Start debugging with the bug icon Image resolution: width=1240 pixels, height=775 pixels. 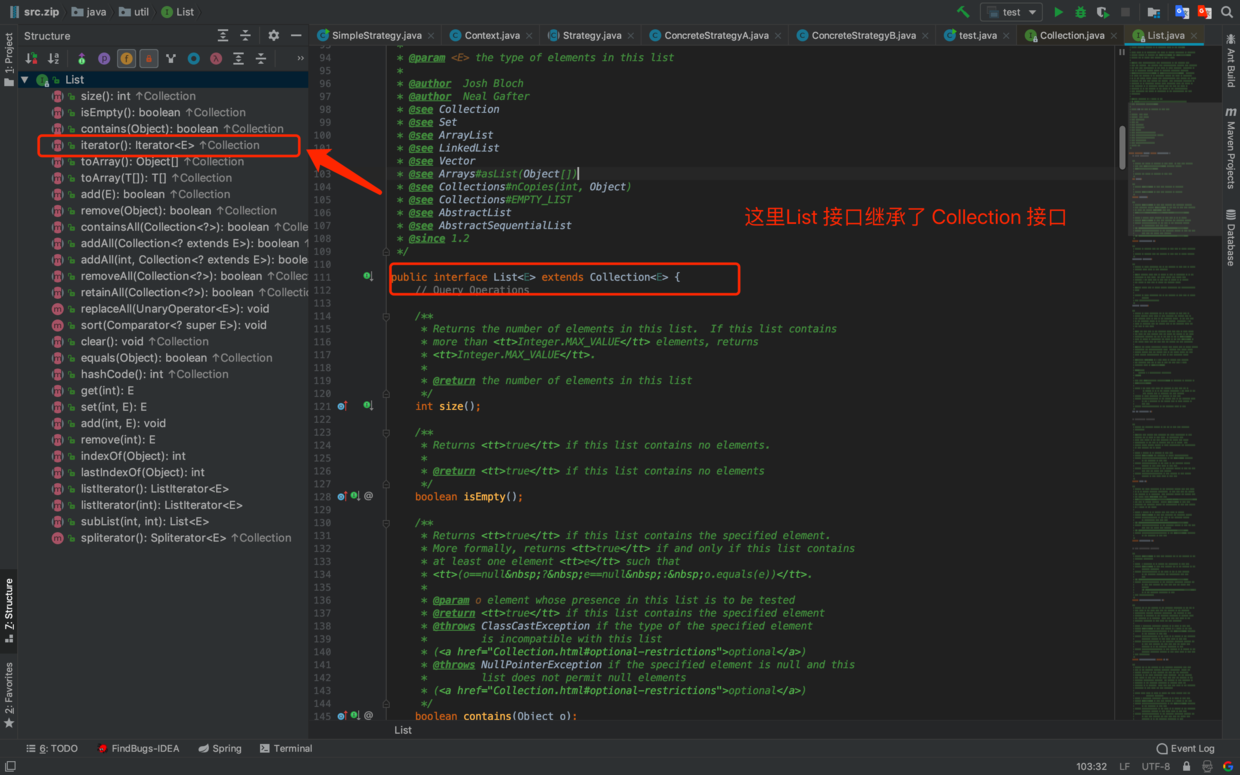tap(1080, 12)
